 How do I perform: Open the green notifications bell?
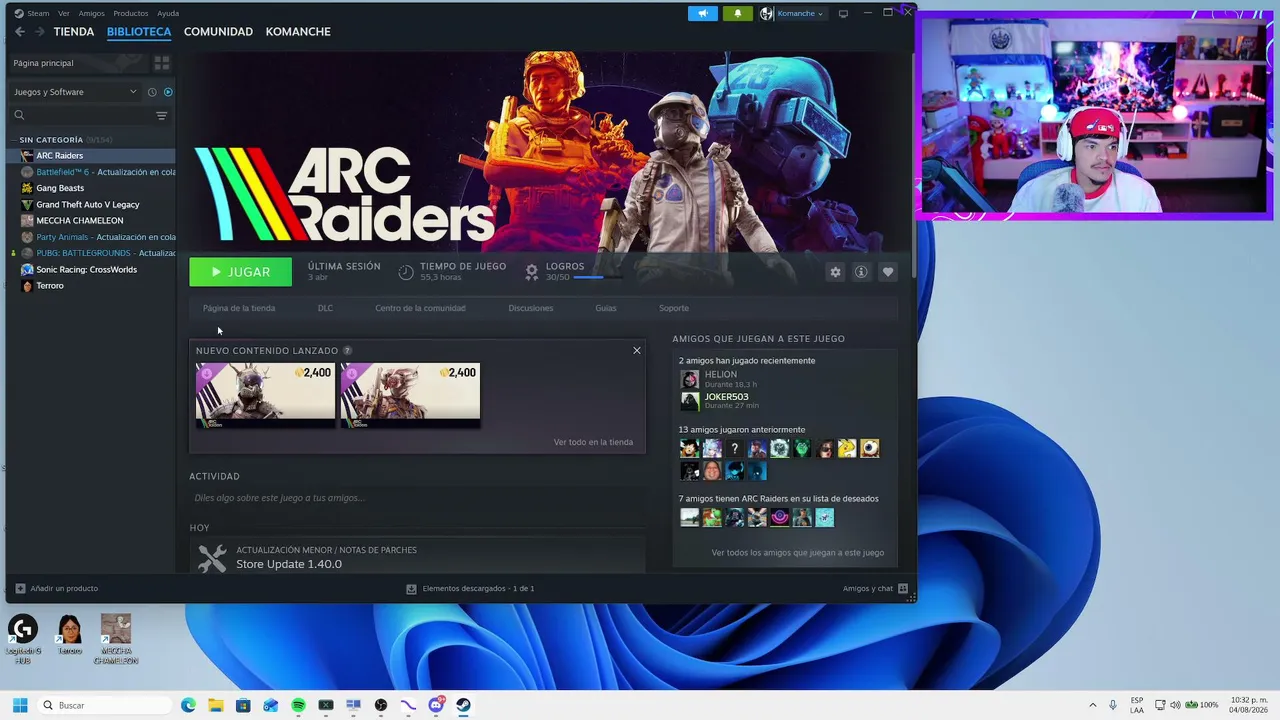pos(738,13)
